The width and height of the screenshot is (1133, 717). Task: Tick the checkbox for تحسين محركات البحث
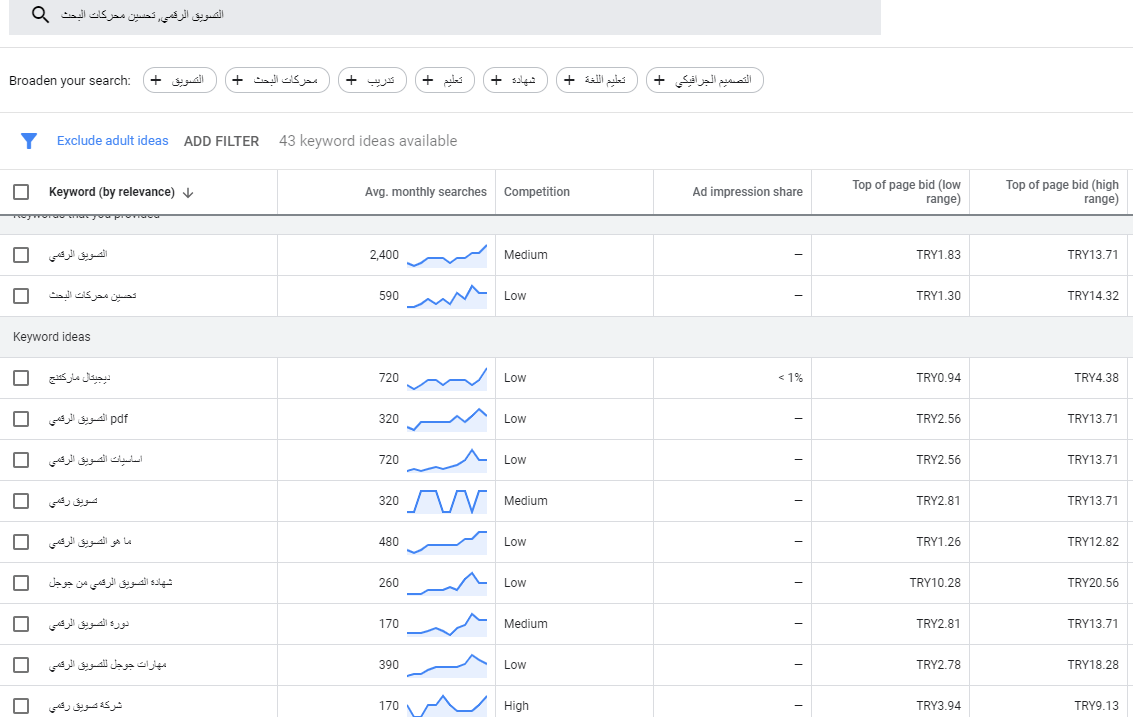[x=21, y=296]
